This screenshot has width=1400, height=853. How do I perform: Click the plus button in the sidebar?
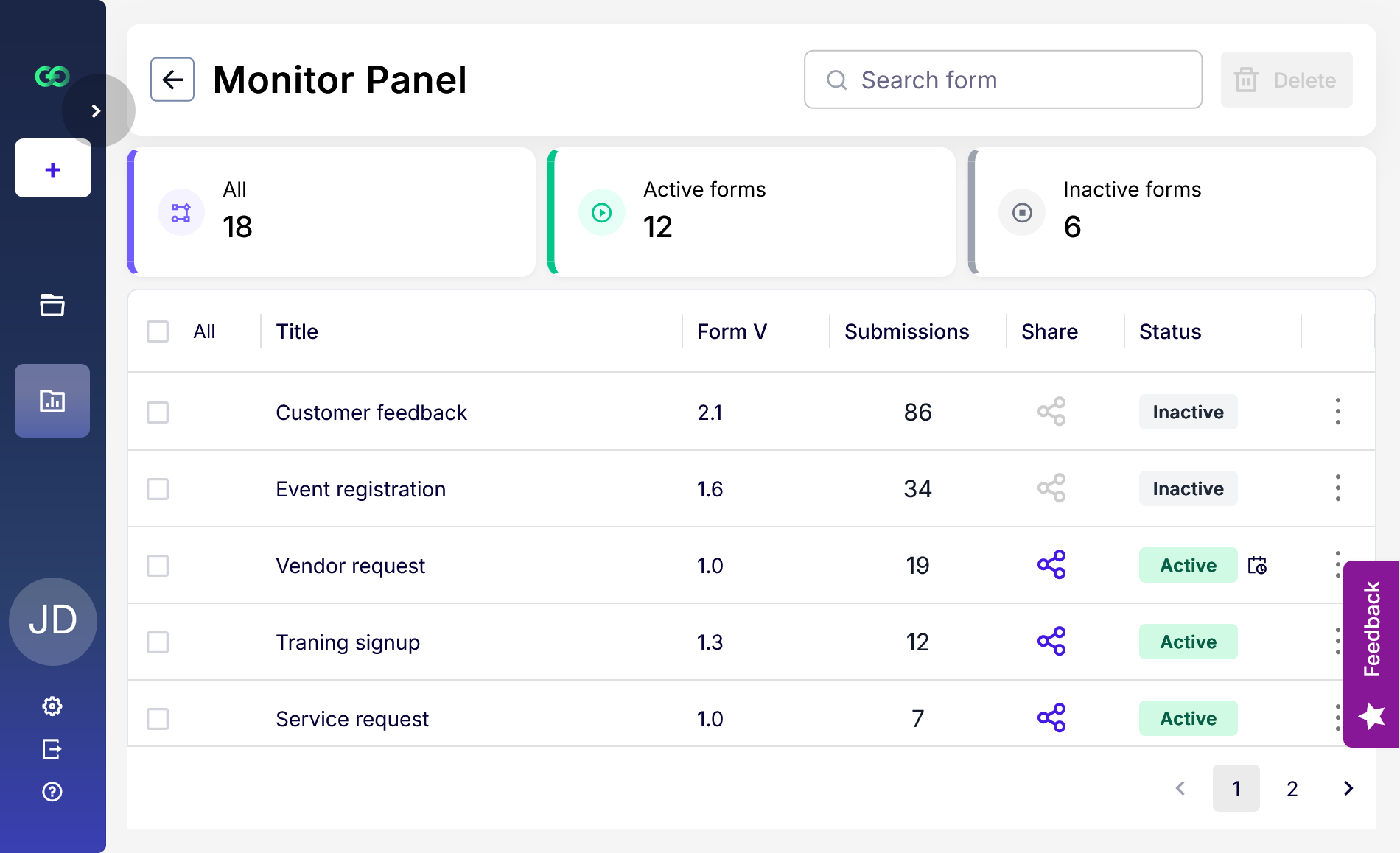pos(53,169)
